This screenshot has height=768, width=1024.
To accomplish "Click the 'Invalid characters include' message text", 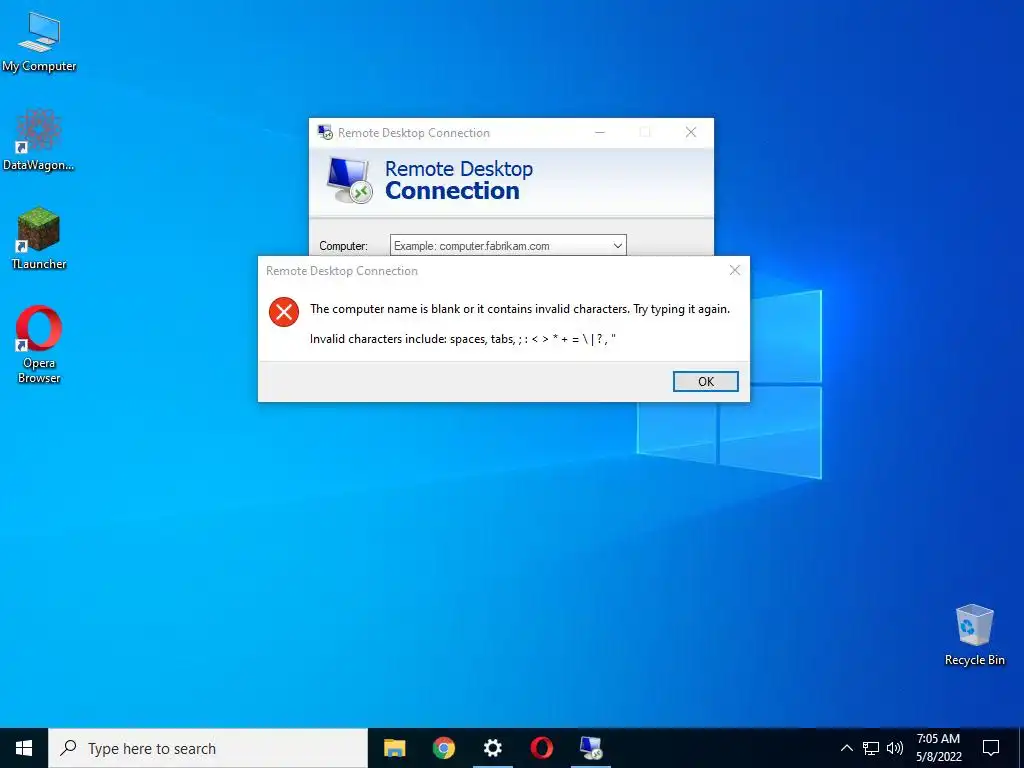I will coord(463,339).
